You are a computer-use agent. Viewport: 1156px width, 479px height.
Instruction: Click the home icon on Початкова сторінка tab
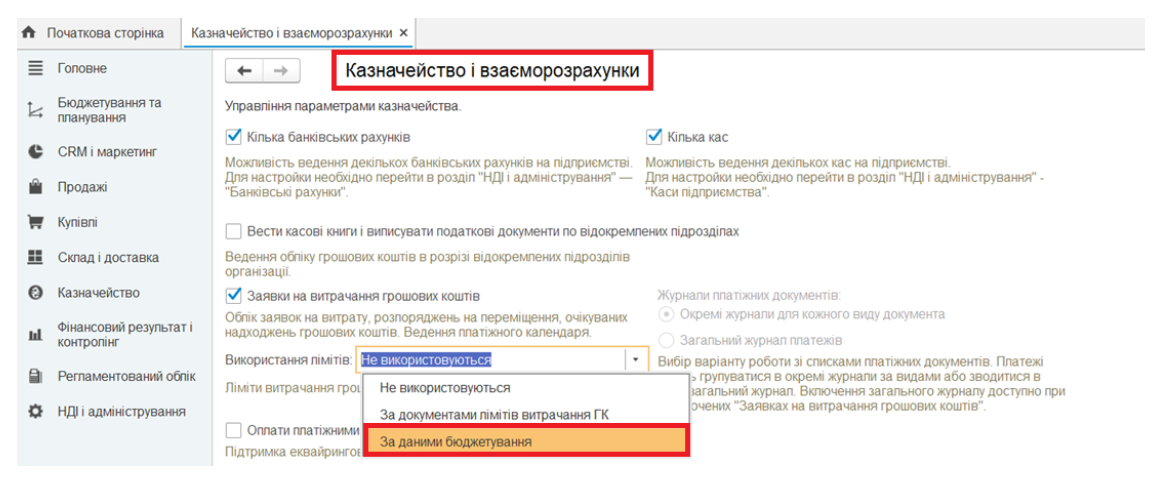pos(29,33)
